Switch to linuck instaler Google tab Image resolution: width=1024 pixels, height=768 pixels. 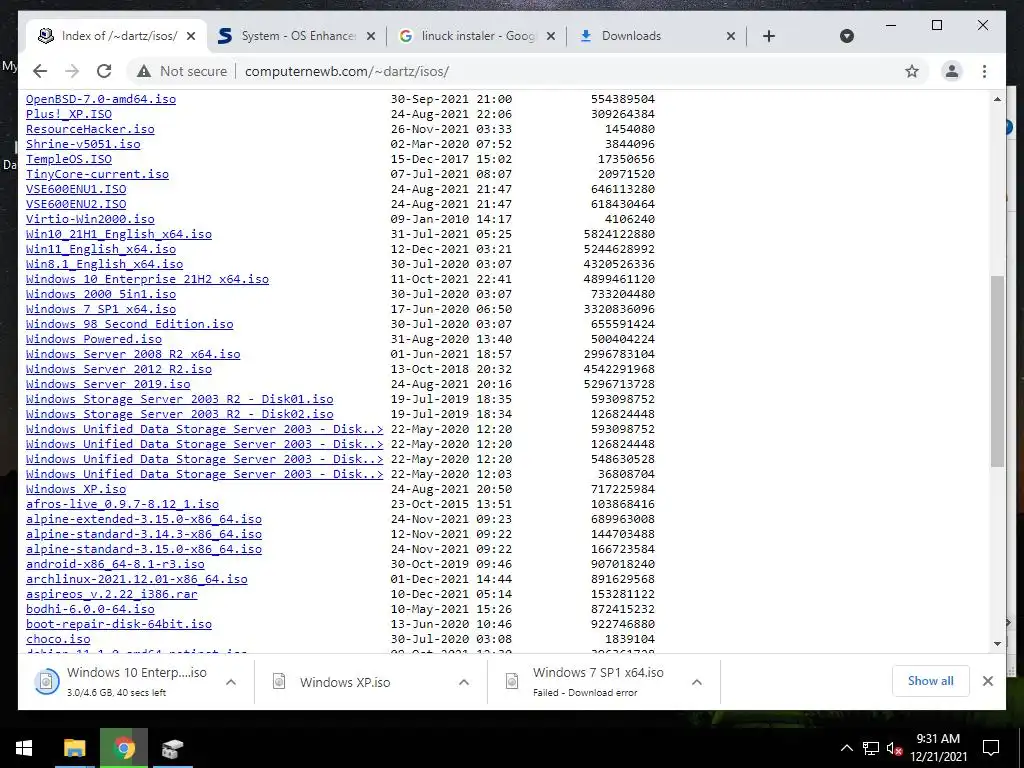477,36
